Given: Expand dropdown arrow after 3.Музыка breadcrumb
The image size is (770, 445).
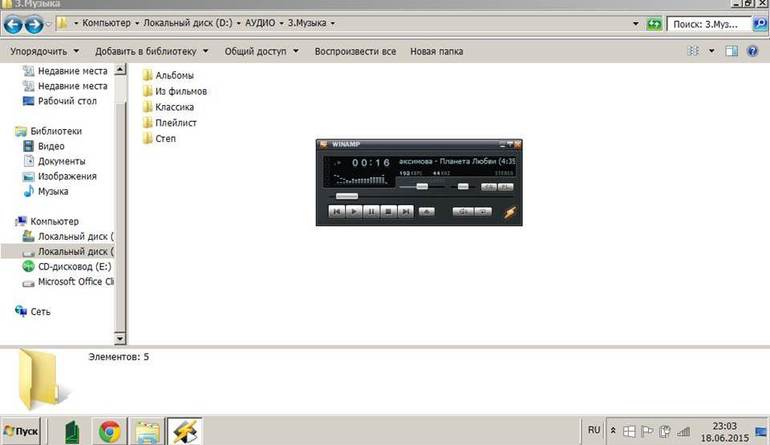Looking at the screenshot, I should tap(332, 23).
